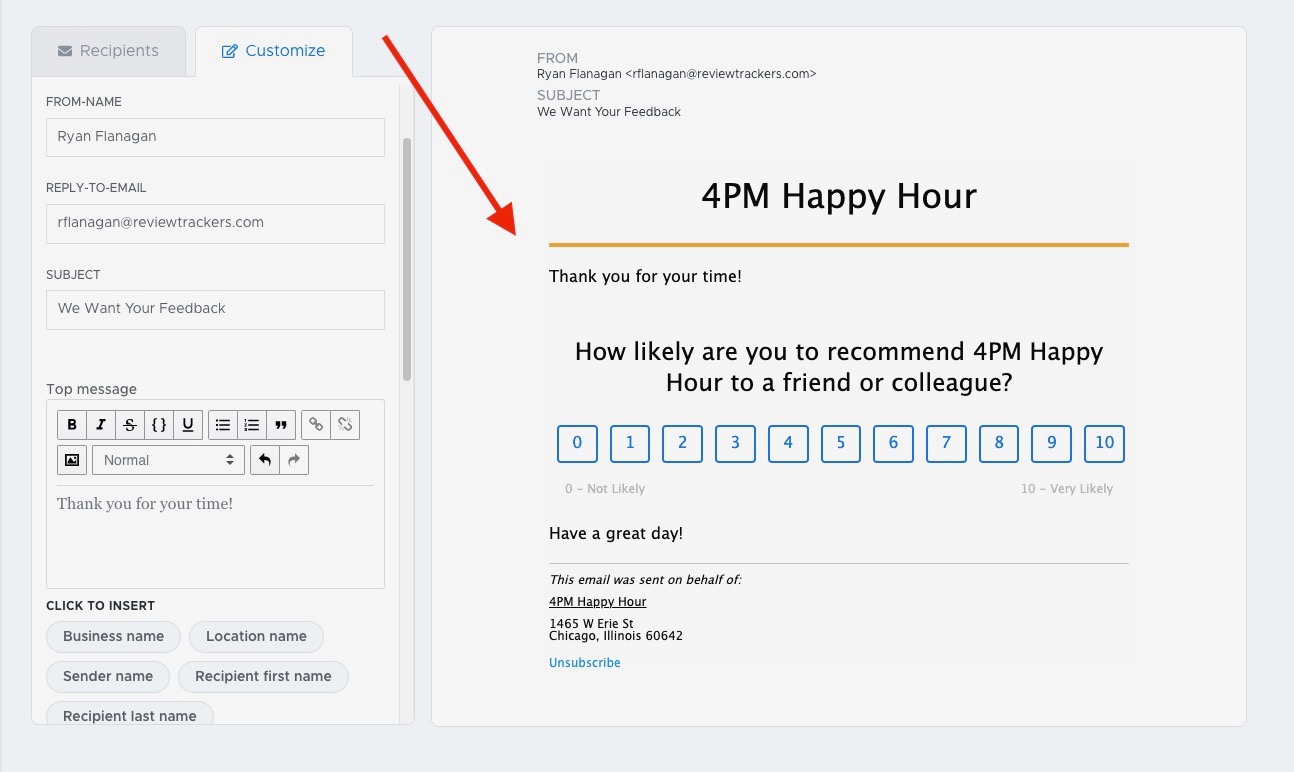Switch to the Recipients tab
Screen dimensions: 1294x772
(x=109, y=51)
